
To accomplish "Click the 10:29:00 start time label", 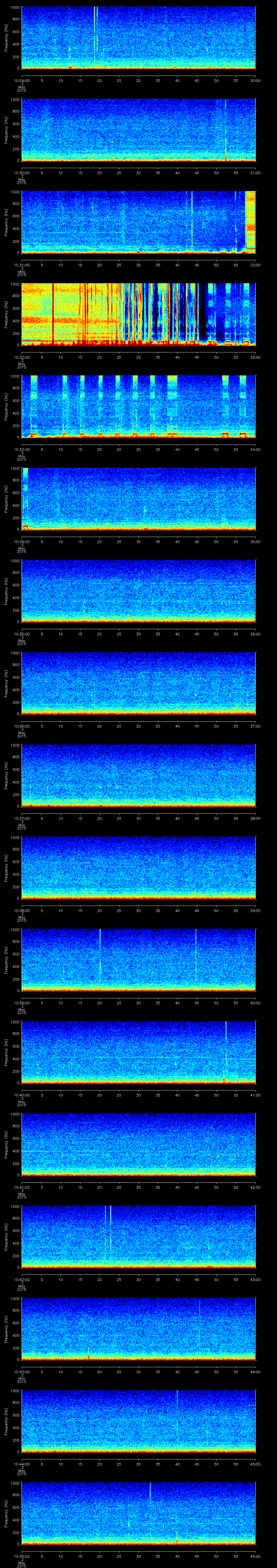I will coord(21,80).
